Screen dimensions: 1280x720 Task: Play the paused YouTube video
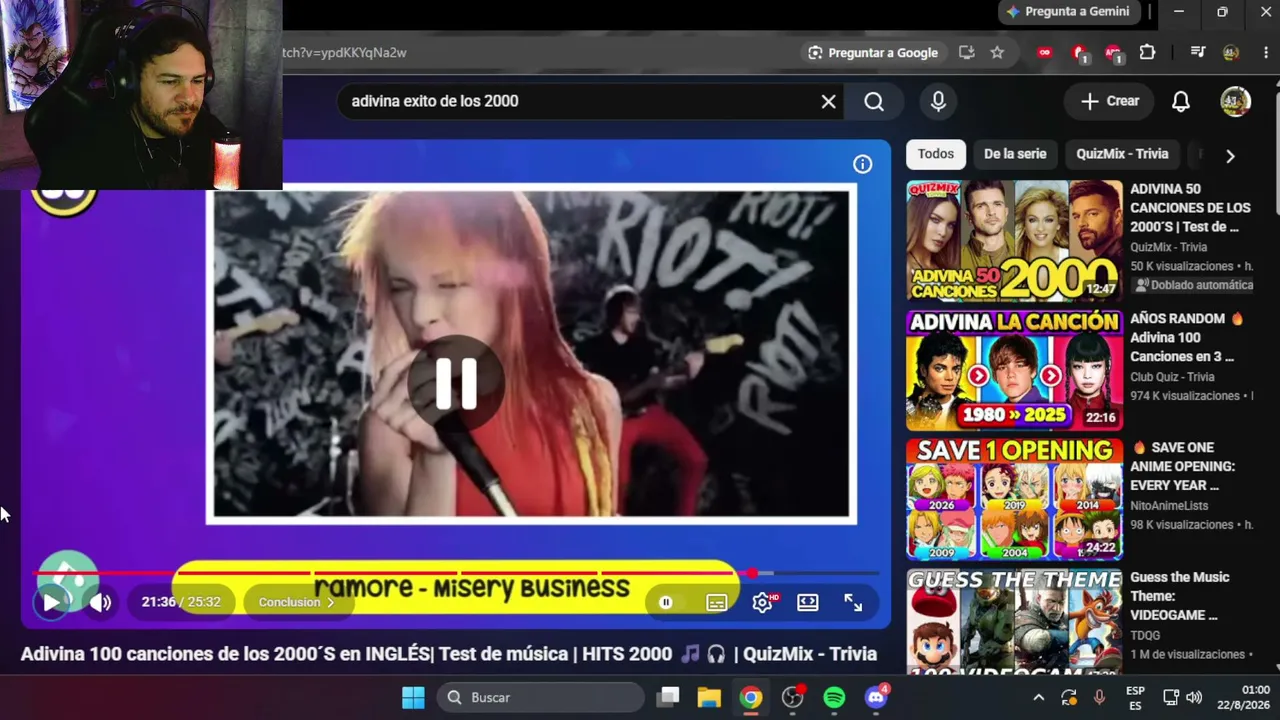pos(51,602)
